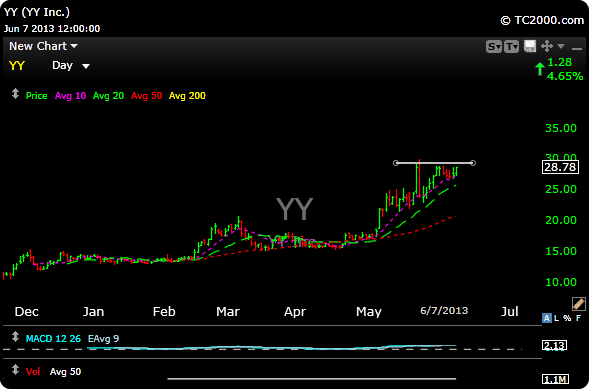Select the Avg 50 moving average label
This screenshot has height=389, width=589.
click(x=146, y=96)
